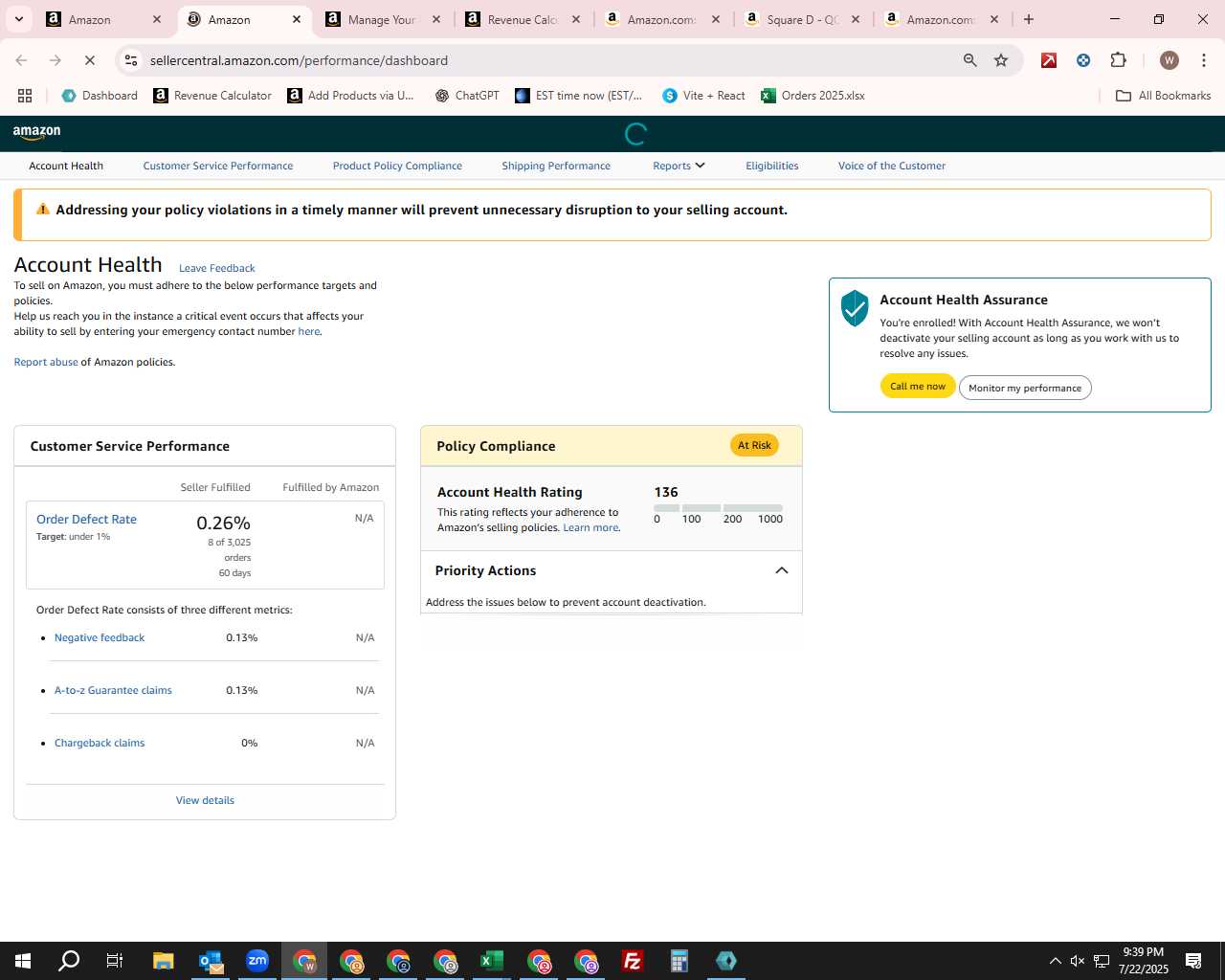Stop page loading with the X button
The height and width of the screenshot is (980, 1225).
point(89,60)
